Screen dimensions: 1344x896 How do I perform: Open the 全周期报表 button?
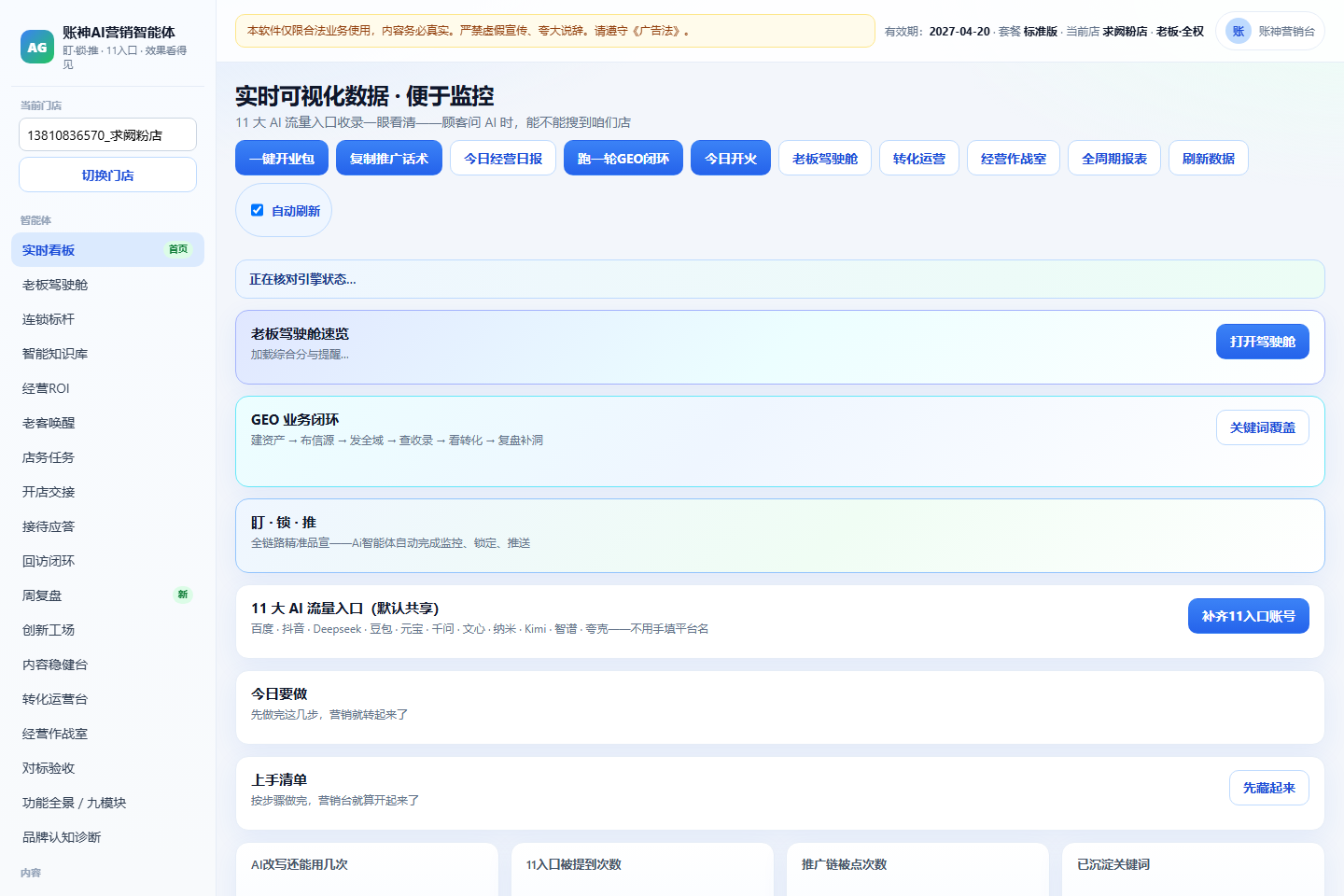coord(1114,158)
